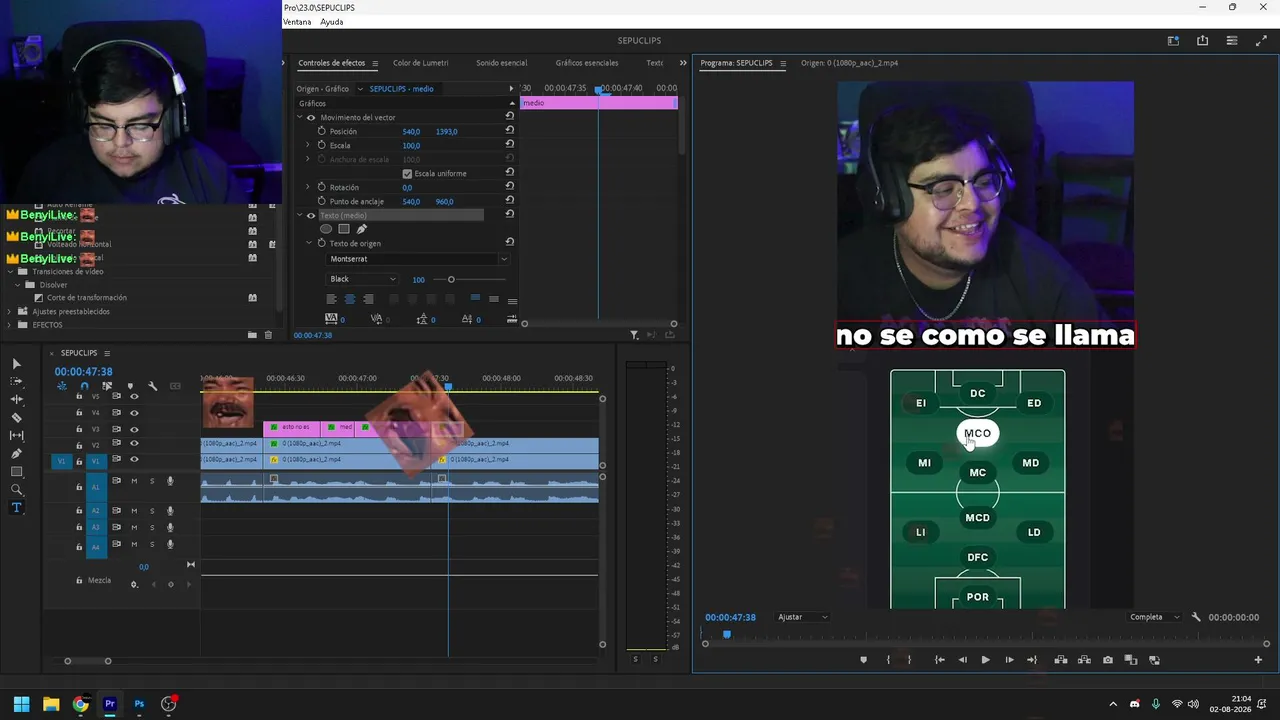Viewport: 1280px width, 720px height.
Task: Click the Extract button in Program monitor
Action: [1084, 660]
